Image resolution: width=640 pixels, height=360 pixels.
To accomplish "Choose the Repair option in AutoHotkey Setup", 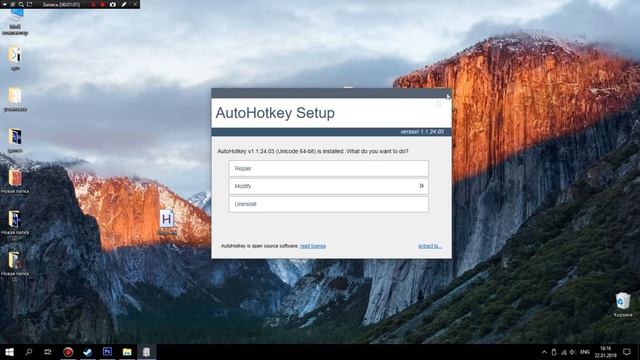I will click(329, 169).
